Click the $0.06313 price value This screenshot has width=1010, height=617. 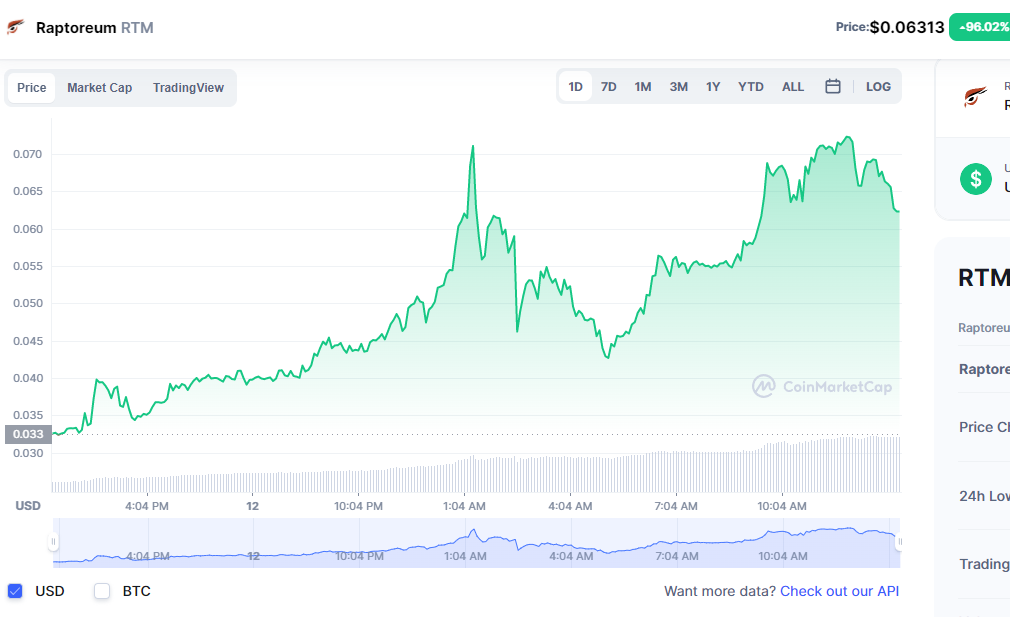[x=907, y=27]
